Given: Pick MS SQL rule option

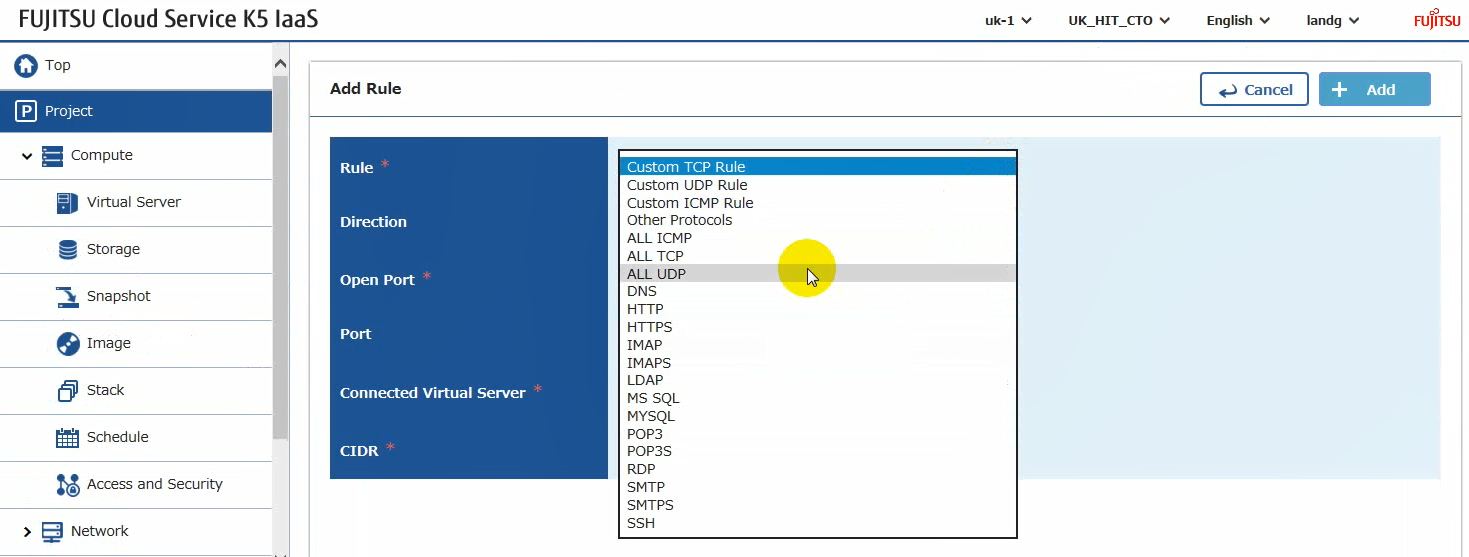Looking at the screenshot, I should pyautogui.click(x=818, y=398).
